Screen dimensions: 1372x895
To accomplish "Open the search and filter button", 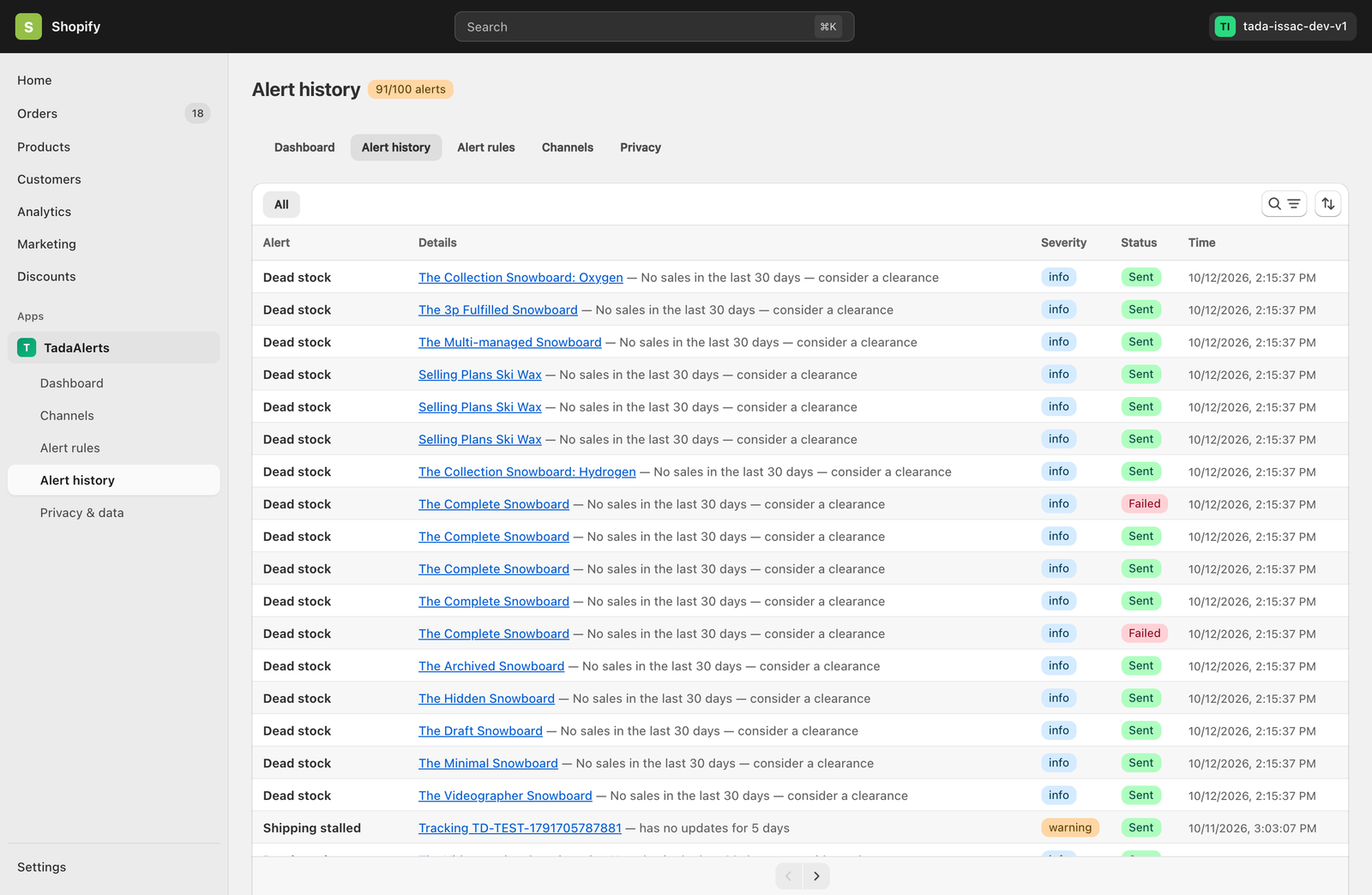I will (x=1284, y=204).
